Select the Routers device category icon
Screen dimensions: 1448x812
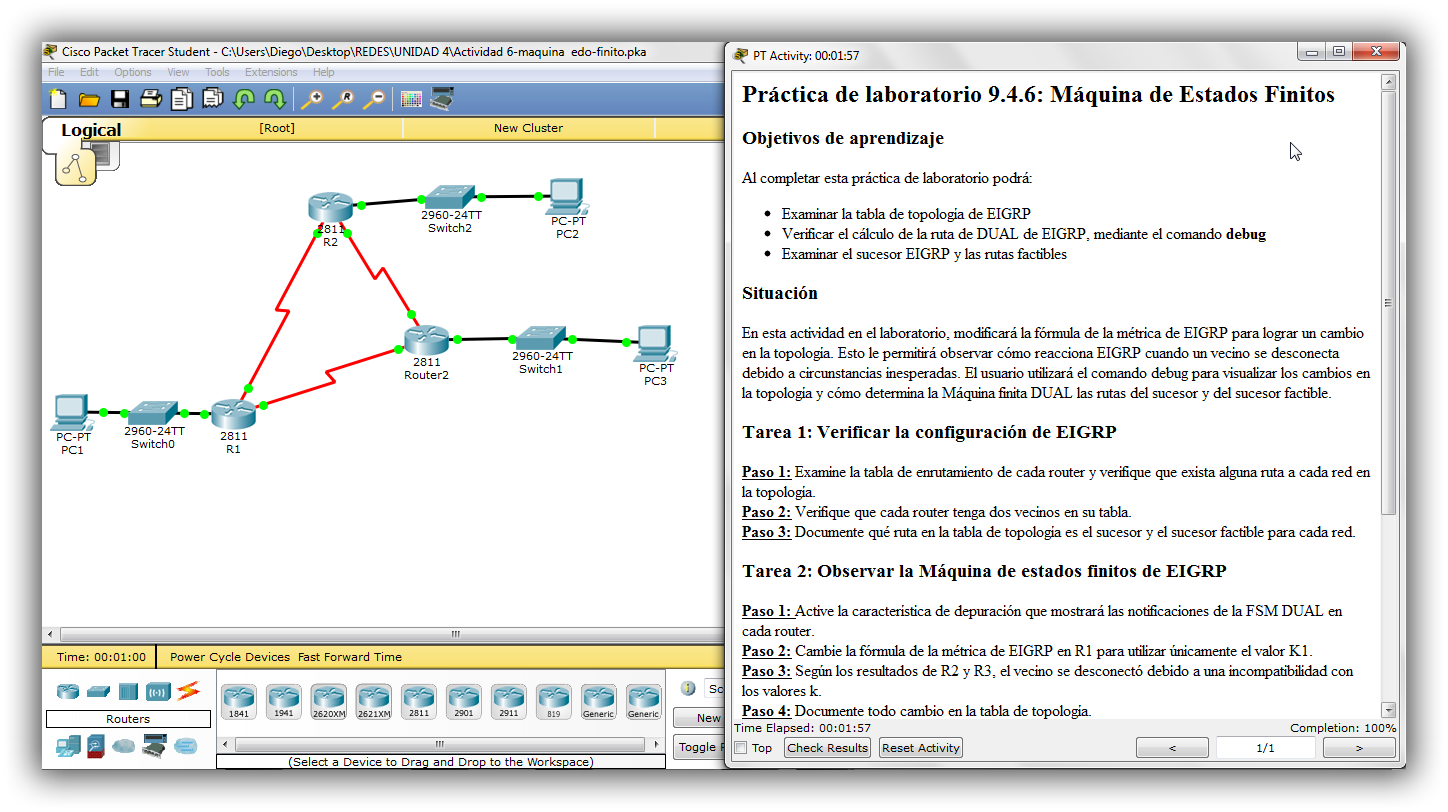pyautogui.click(x=68, y=690)
